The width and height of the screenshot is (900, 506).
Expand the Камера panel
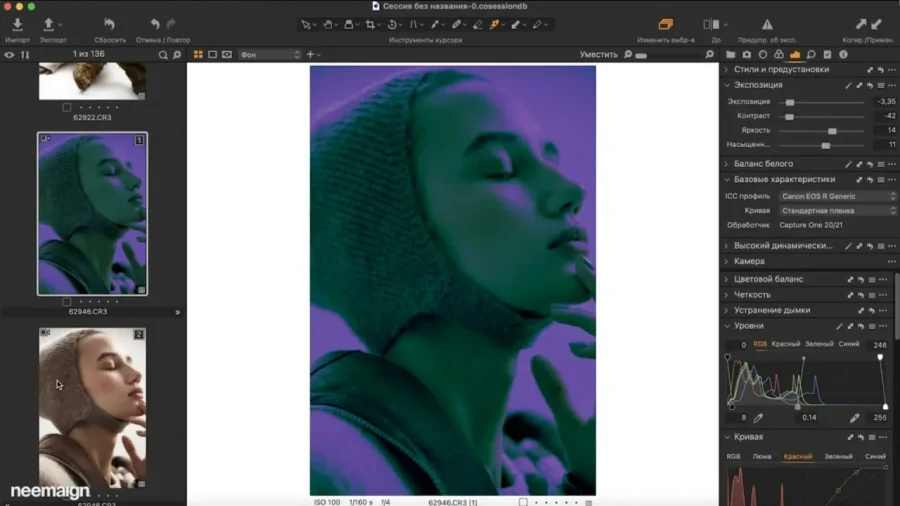[x=727, y=261]
